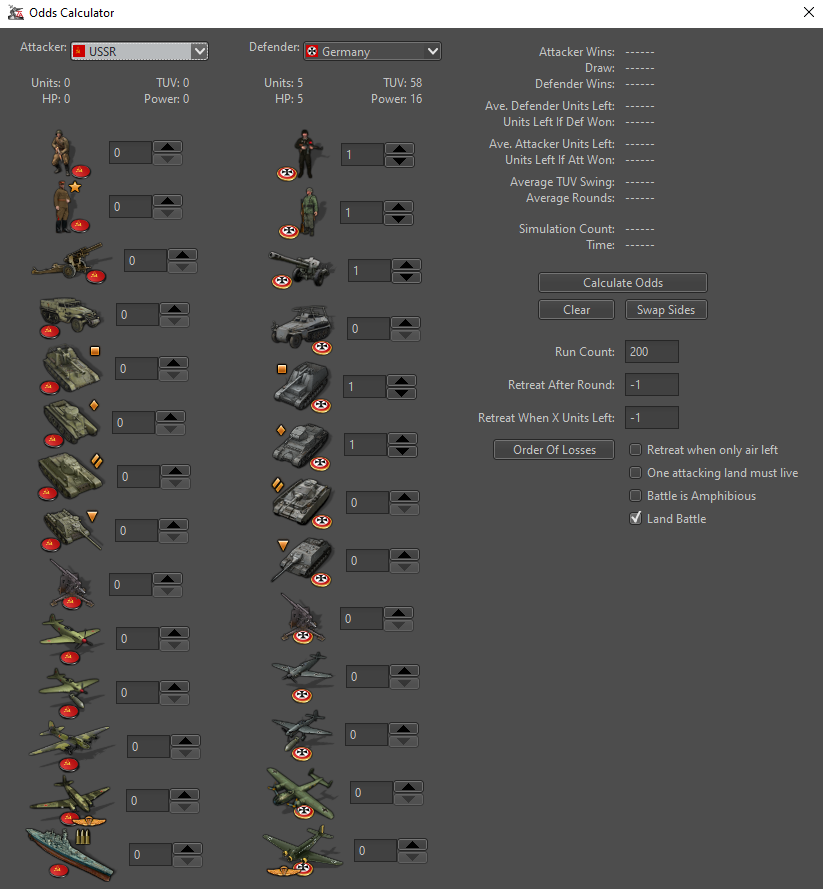The height and width of the screenshot is (889, 823).
Task: Click the Calculate Odds button
Action: click(623, 282)
